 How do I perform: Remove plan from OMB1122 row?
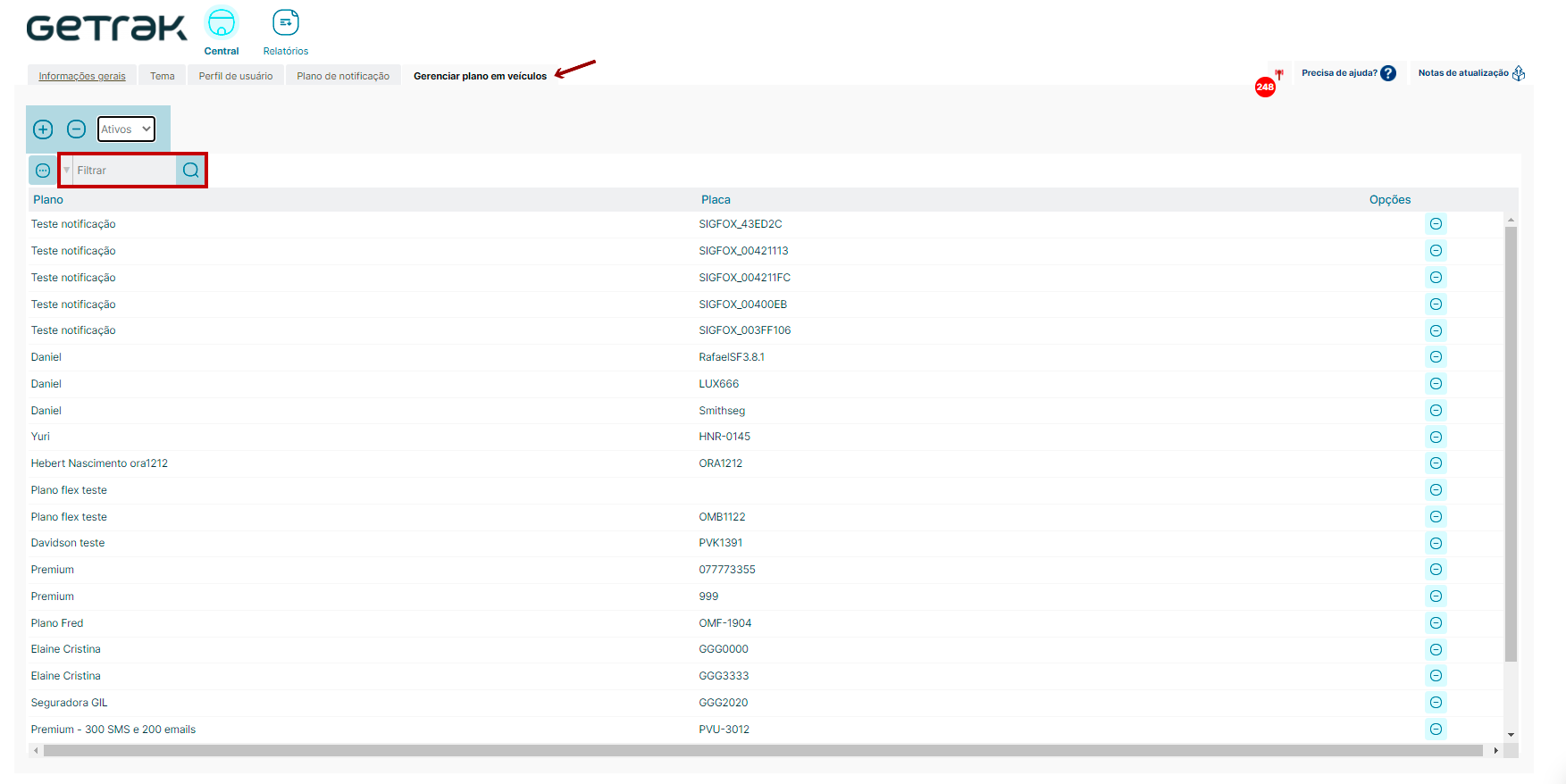click(x=1436, y=517)
